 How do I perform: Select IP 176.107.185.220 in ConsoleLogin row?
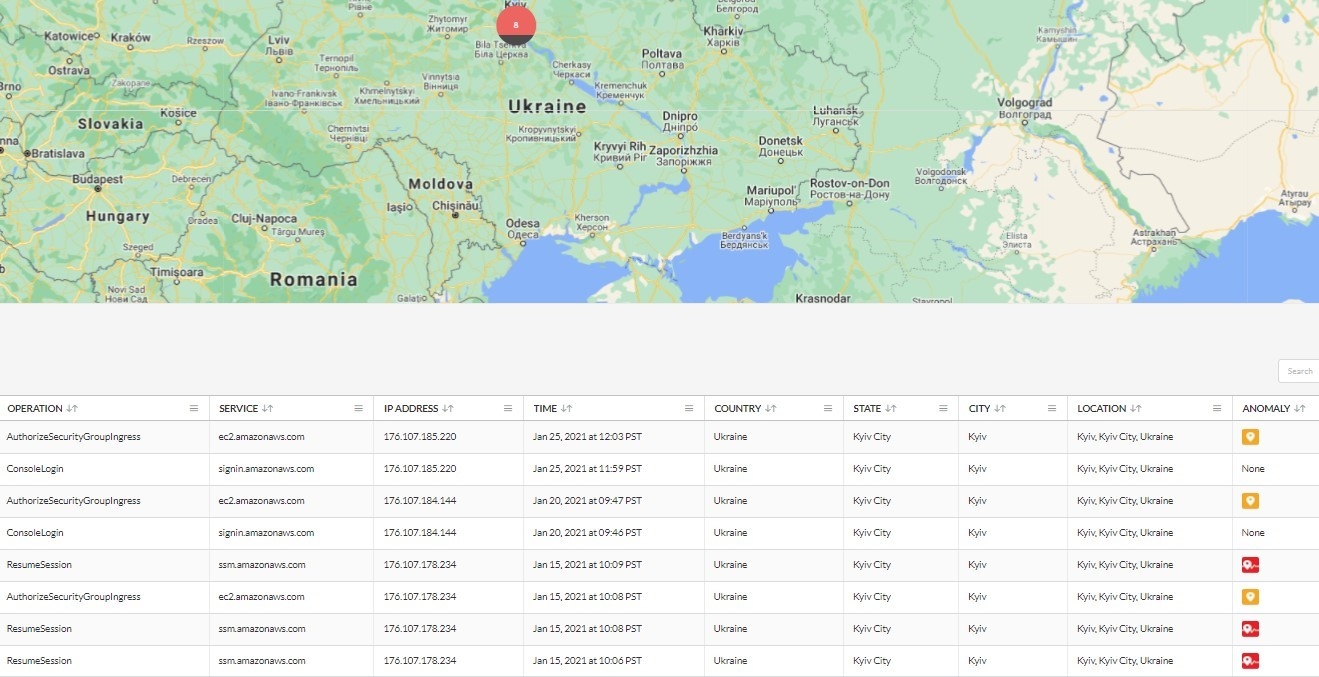pyautogui.click(x=420, y=469)
